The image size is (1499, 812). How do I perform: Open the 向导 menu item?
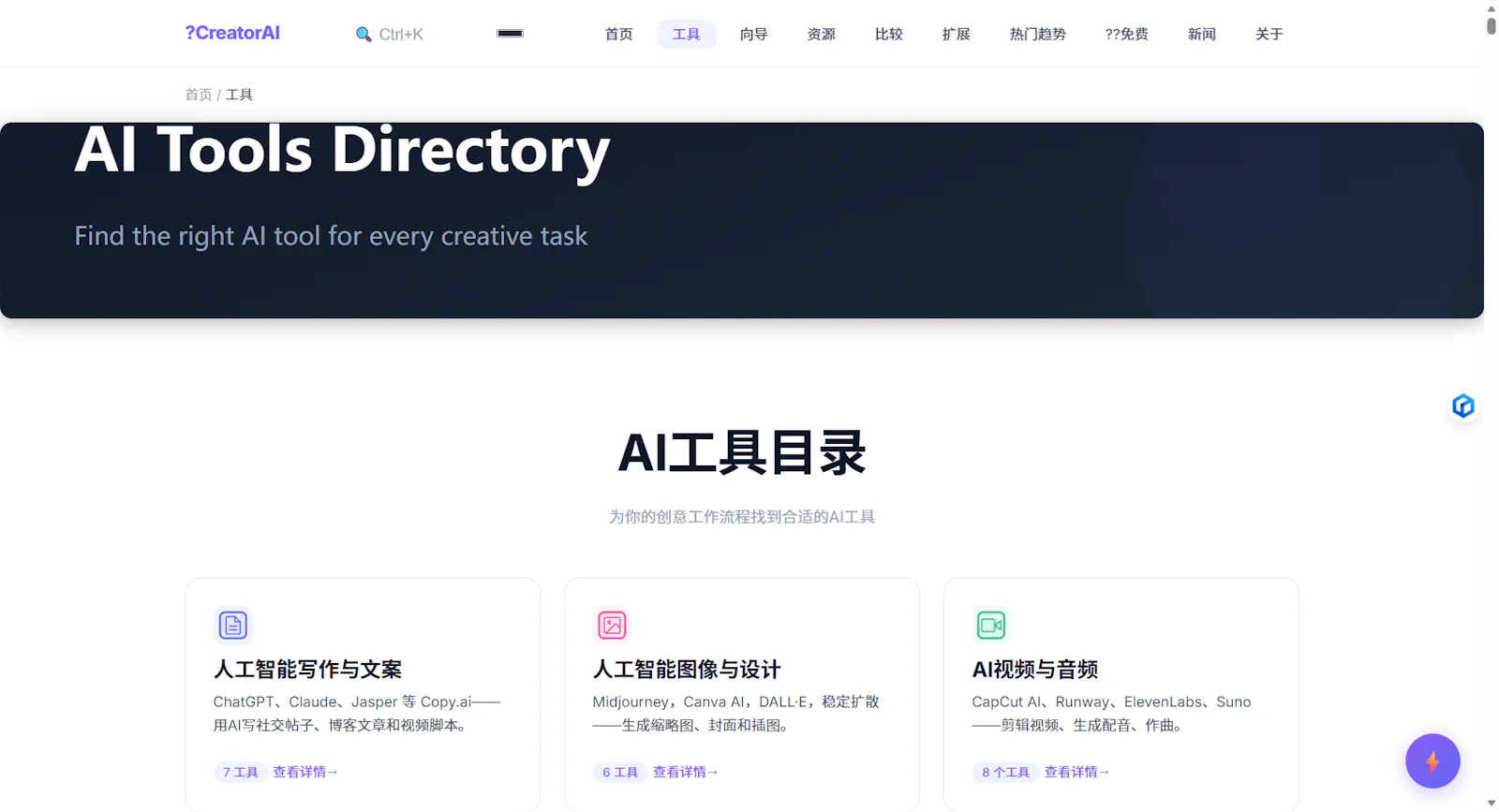pyautogui.click(x=753, y=34)
